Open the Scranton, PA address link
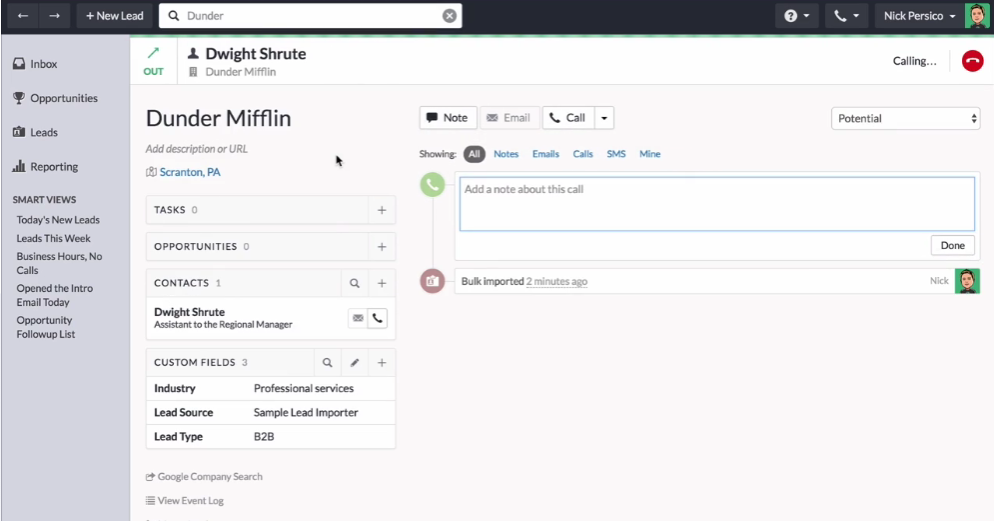The width and height of the screenshot is (994, 521). tap(190, 172)
